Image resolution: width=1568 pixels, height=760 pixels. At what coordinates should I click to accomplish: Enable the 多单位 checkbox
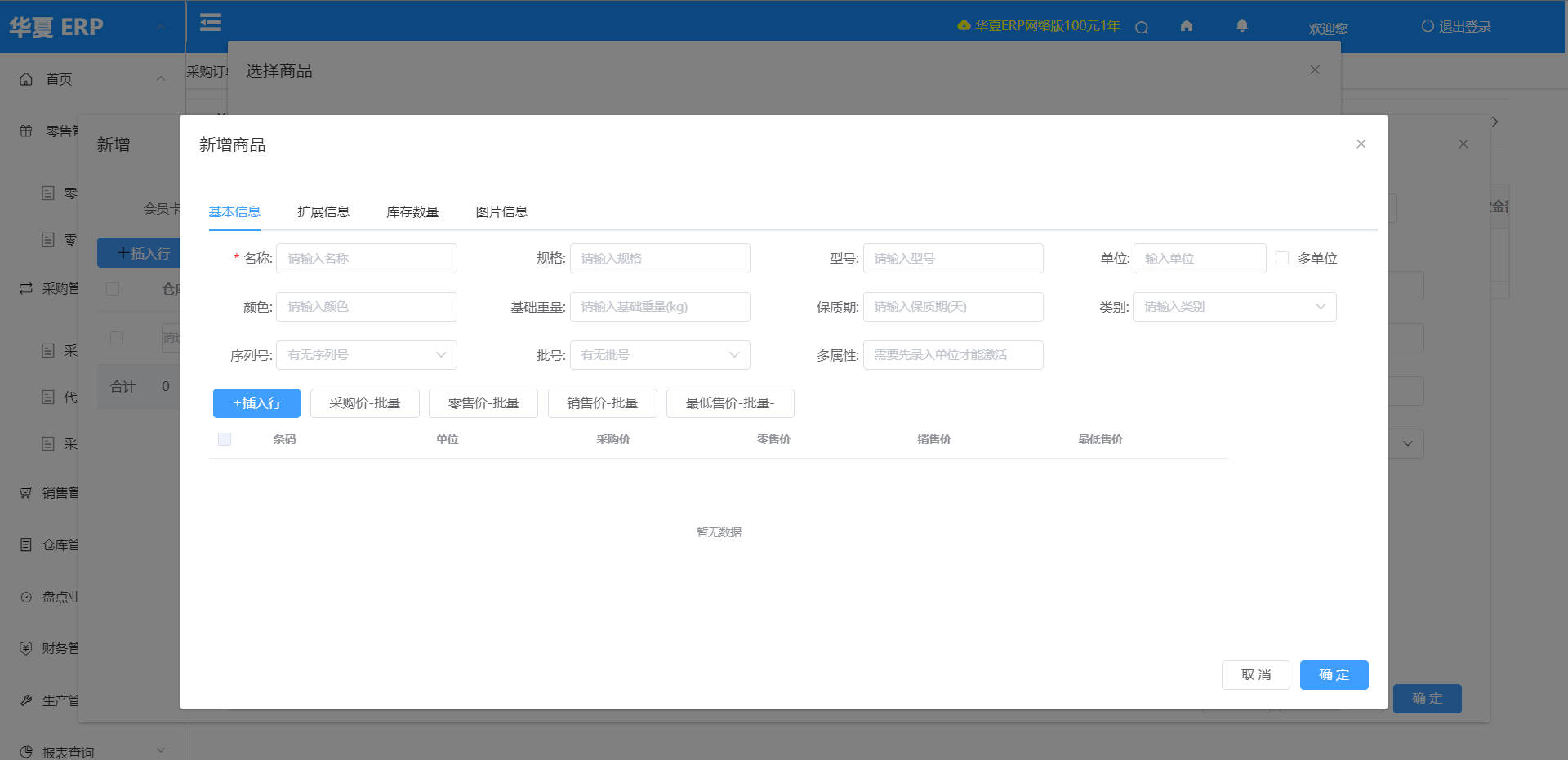1282,258
